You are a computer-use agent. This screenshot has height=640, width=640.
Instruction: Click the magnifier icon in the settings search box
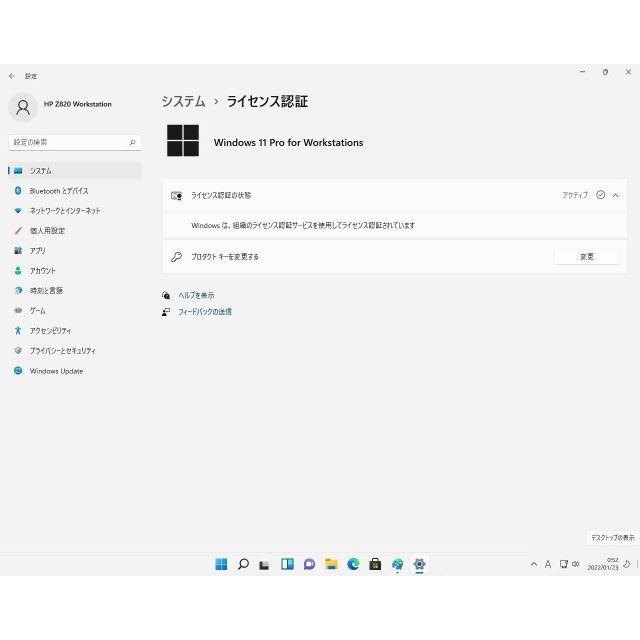132,142
